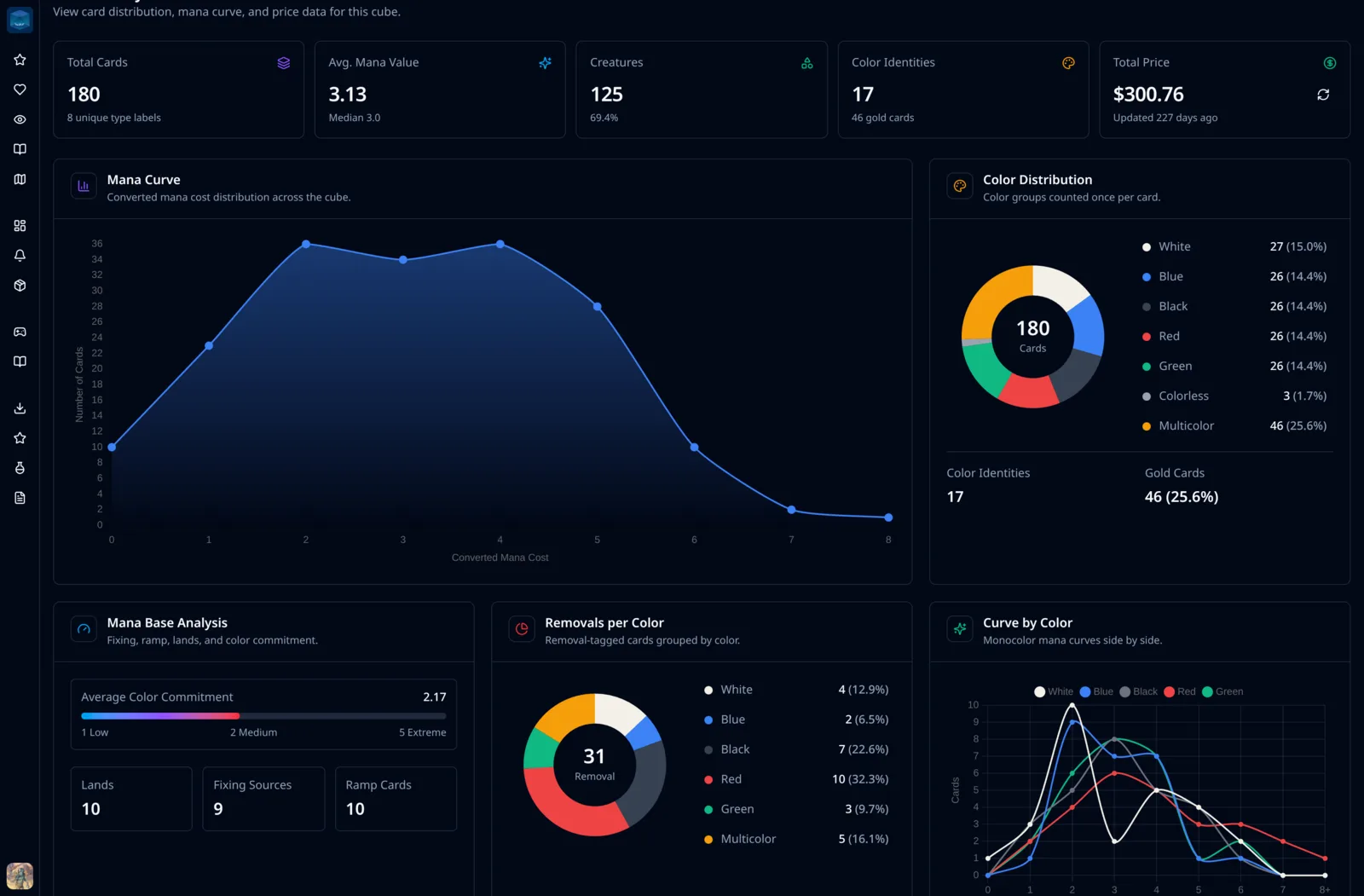Image resolution: width=1364 pixels, height=896 pixels.
Task: Toggle White series in Curve by Color legend
Action: point(1054,691)
